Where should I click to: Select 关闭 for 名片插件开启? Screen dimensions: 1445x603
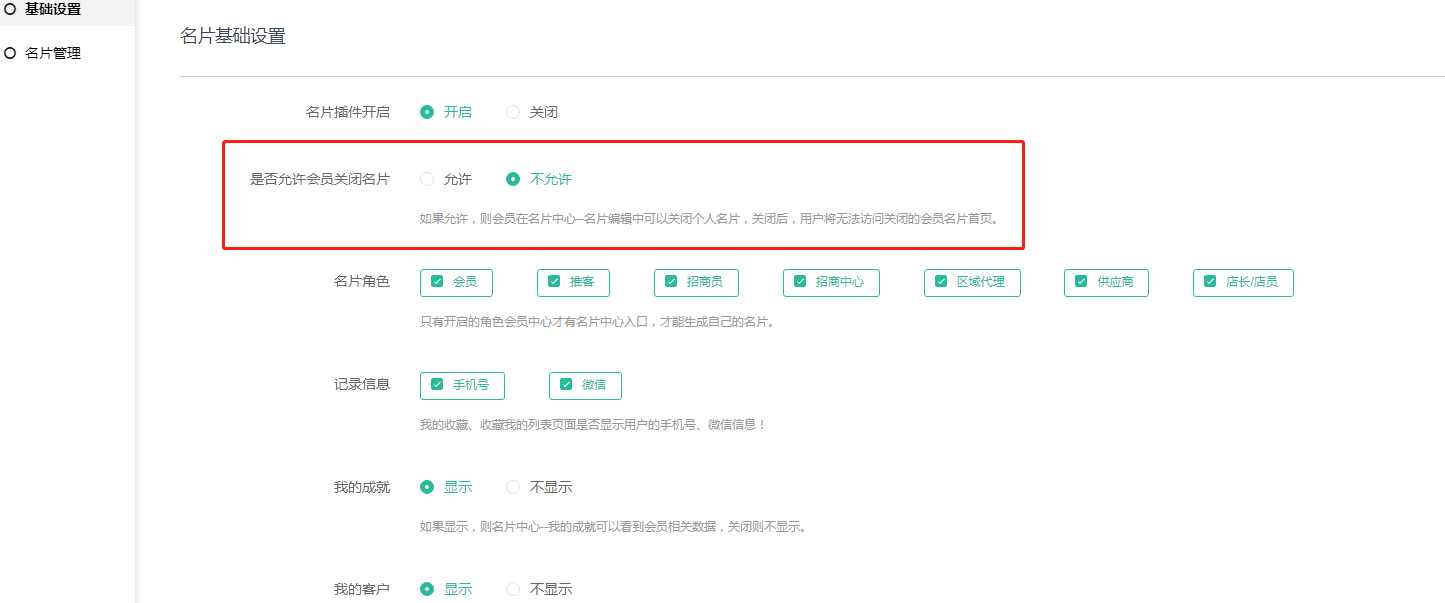[513, 112]
